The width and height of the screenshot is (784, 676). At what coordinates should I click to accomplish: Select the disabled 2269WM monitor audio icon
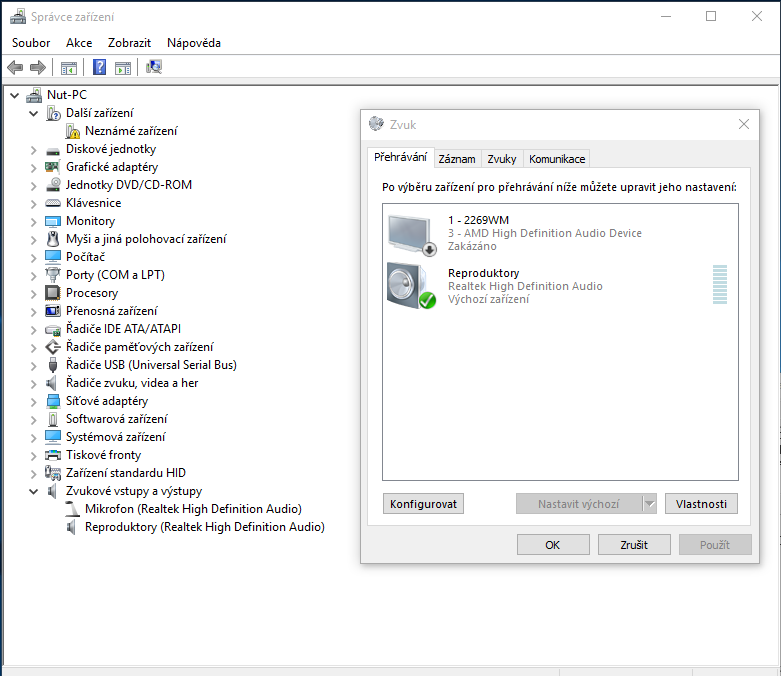[412, 234]
